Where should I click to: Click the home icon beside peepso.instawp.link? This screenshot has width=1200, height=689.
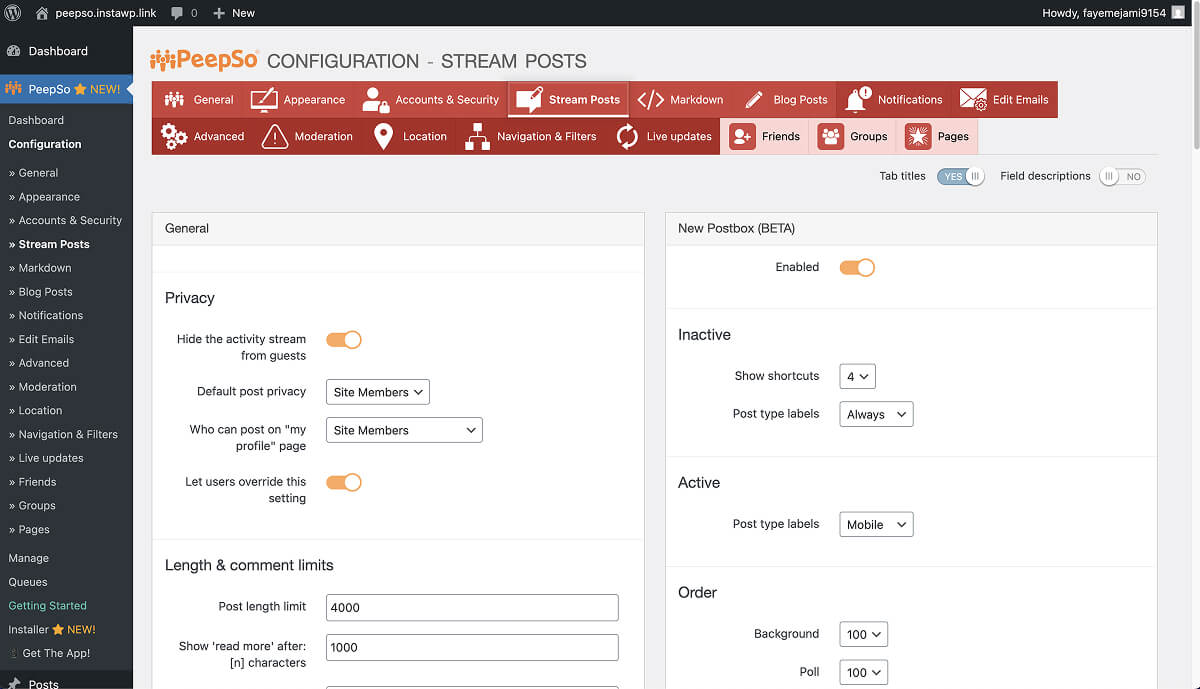42,13
